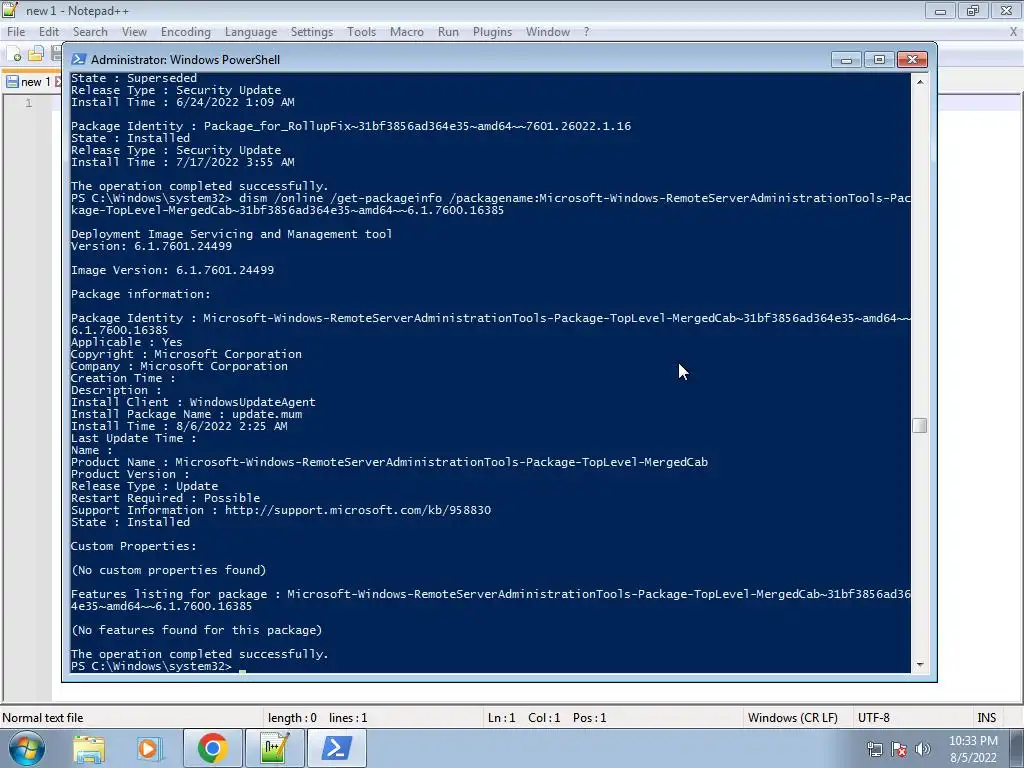Click the 'Applicable : Yes' line

click(x=127, y=342)
